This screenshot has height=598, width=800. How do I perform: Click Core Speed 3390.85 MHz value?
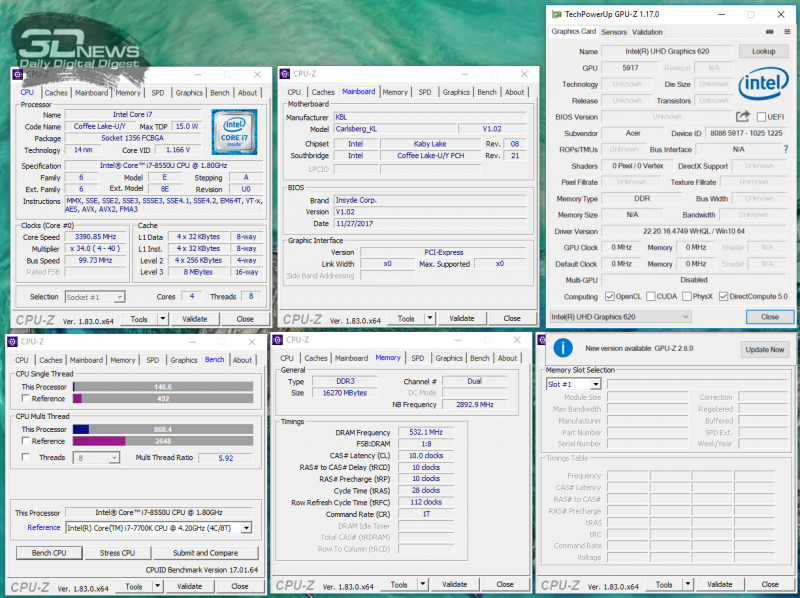click(95, 237)
